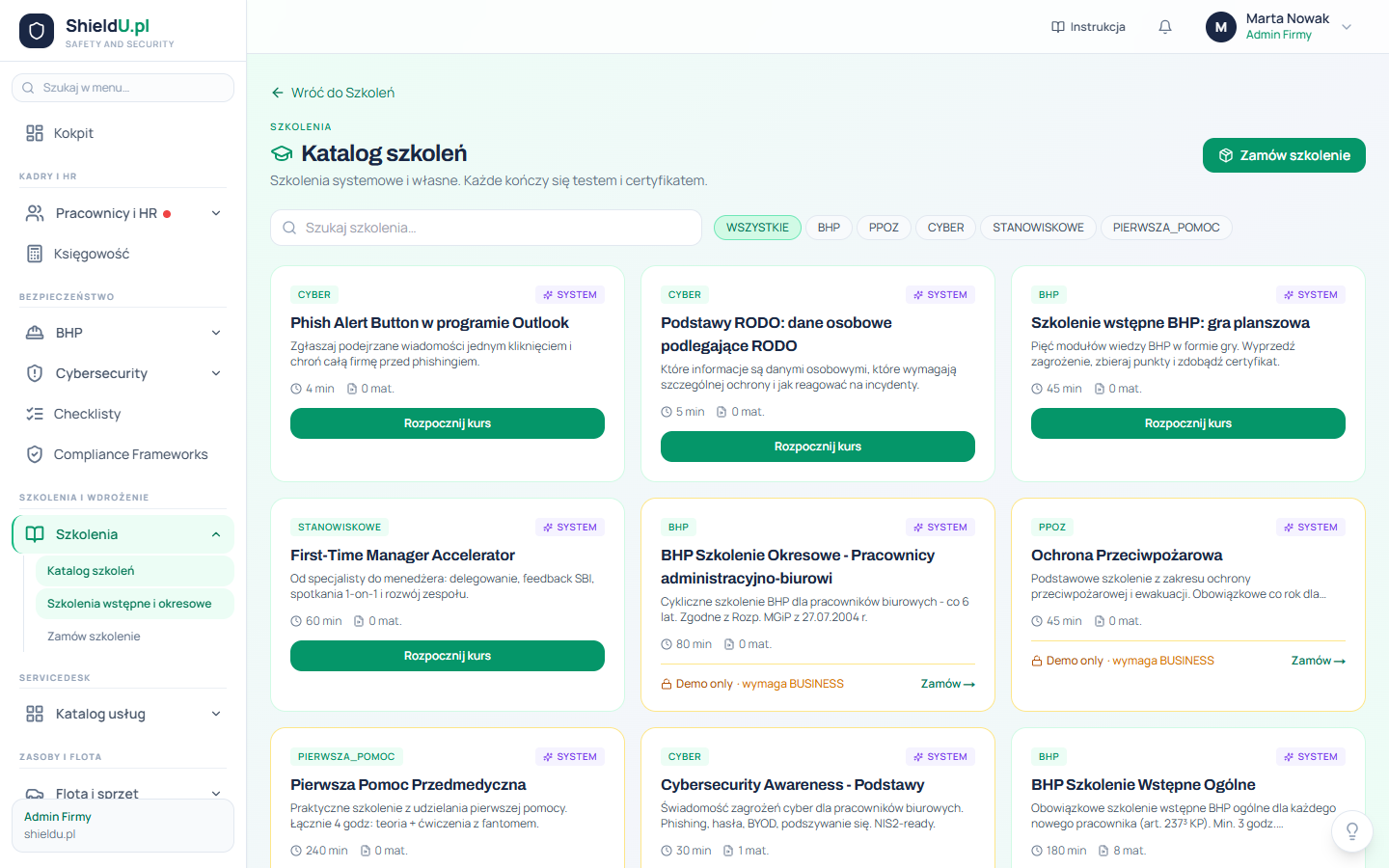1389x868 pixels.
Task: Click the Pracownicy i HR people icon
Action: point(35,213)
